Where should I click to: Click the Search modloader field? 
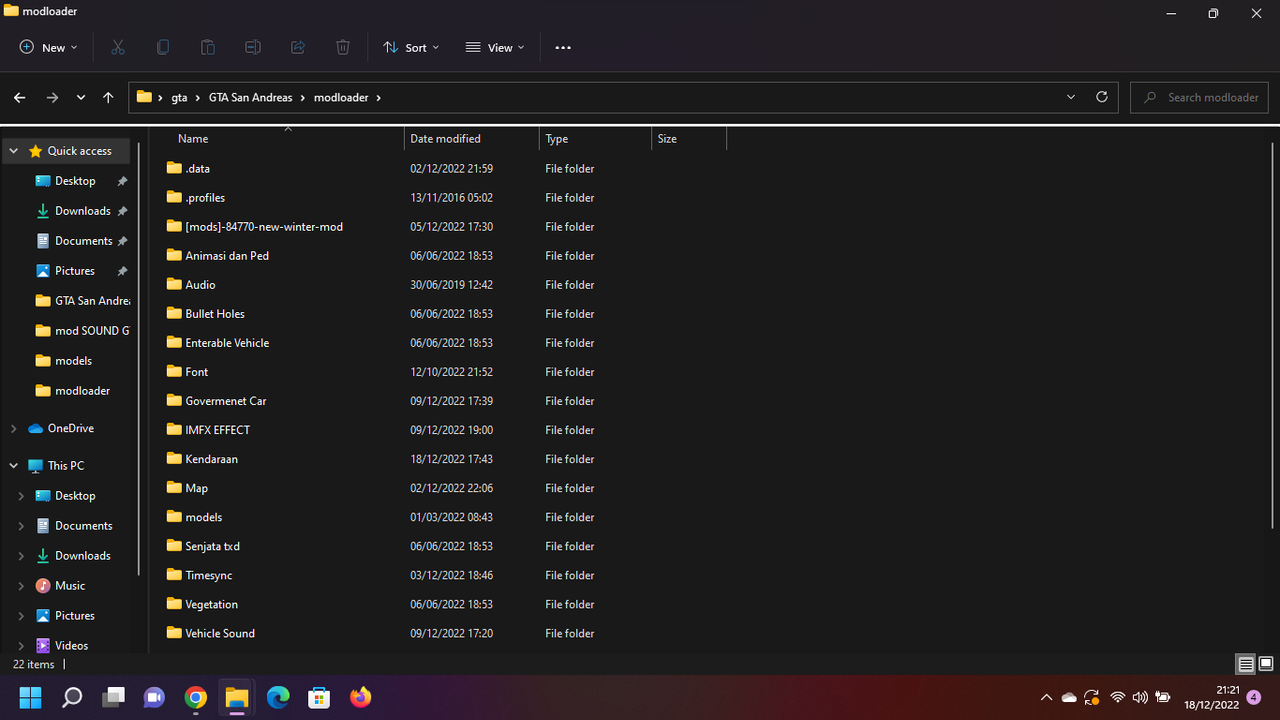[1199, 97]
